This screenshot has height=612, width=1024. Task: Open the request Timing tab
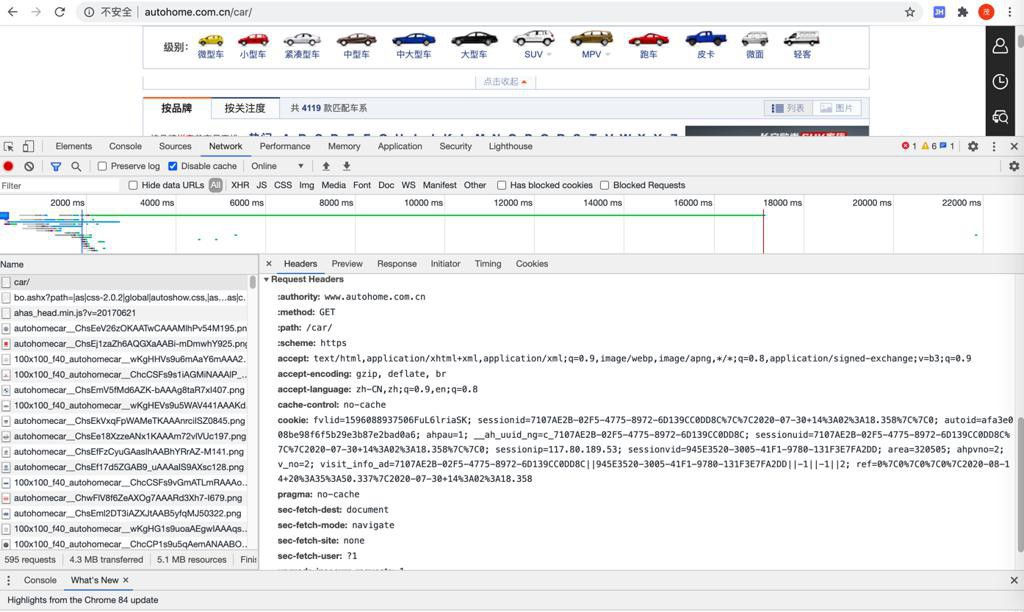[x=488, y=264]
